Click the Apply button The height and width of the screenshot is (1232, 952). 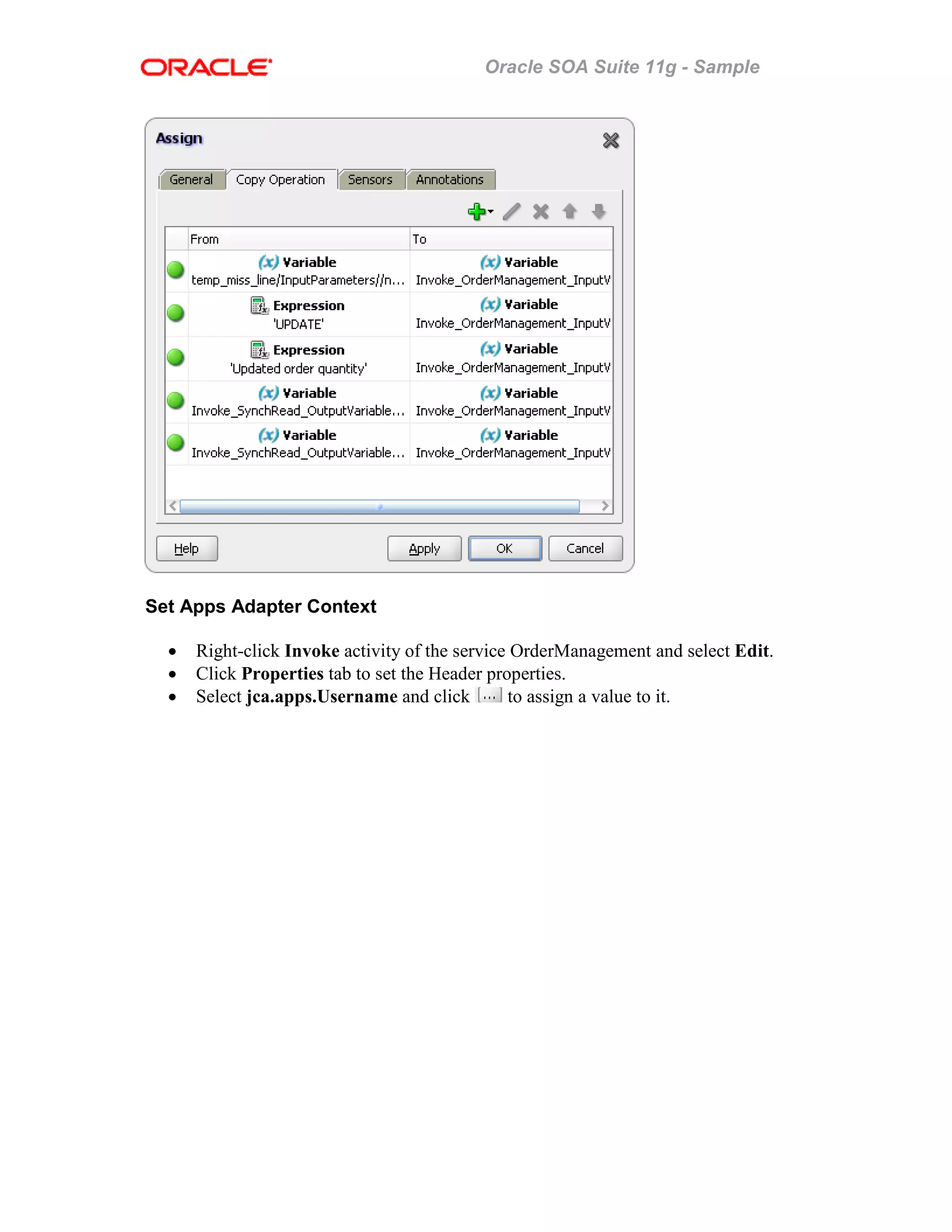tap(424, 548)
